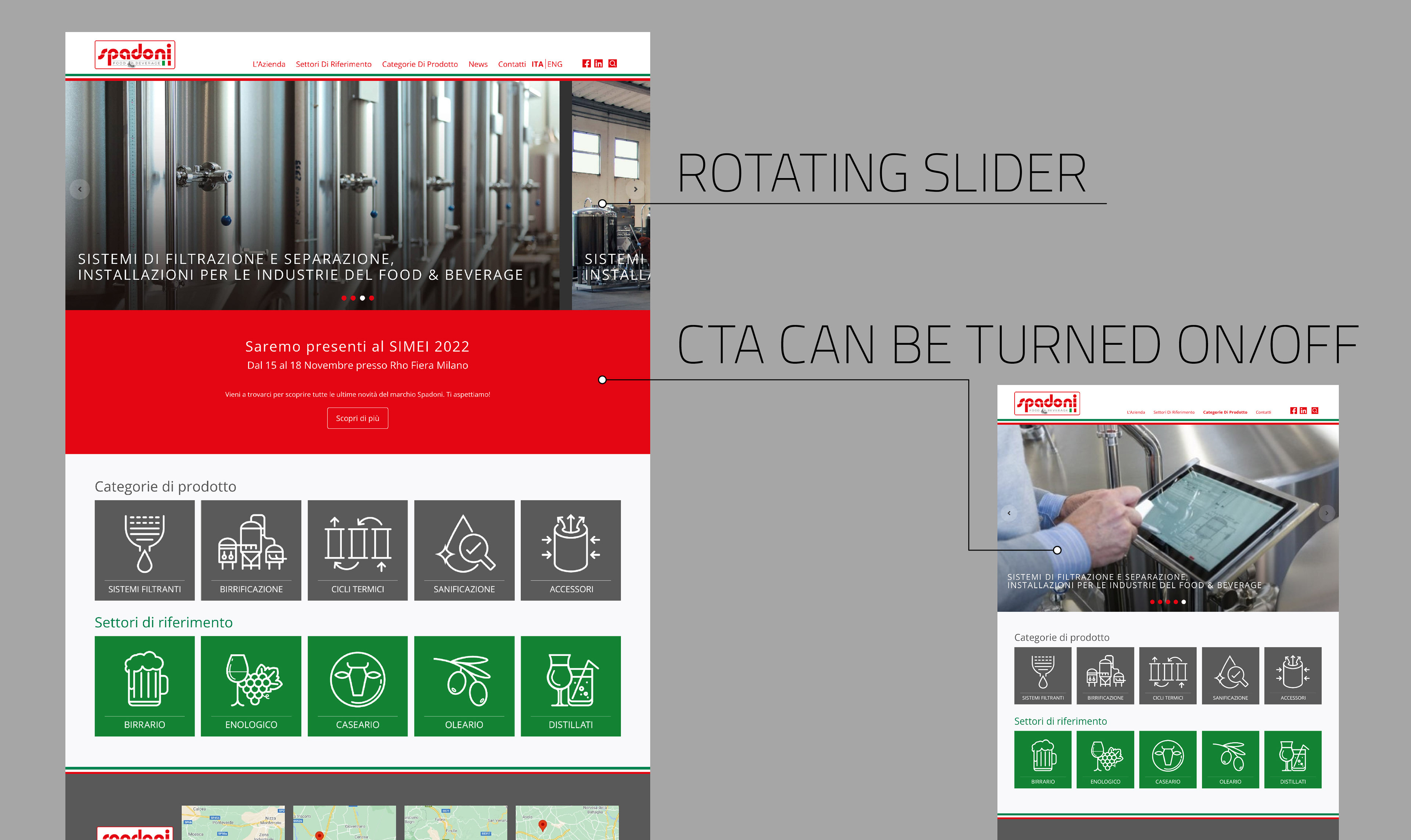Click the Facebook icon in main header
This screenshot has width=1411, height=840.
pyautogui.click(x=586, y=64)
